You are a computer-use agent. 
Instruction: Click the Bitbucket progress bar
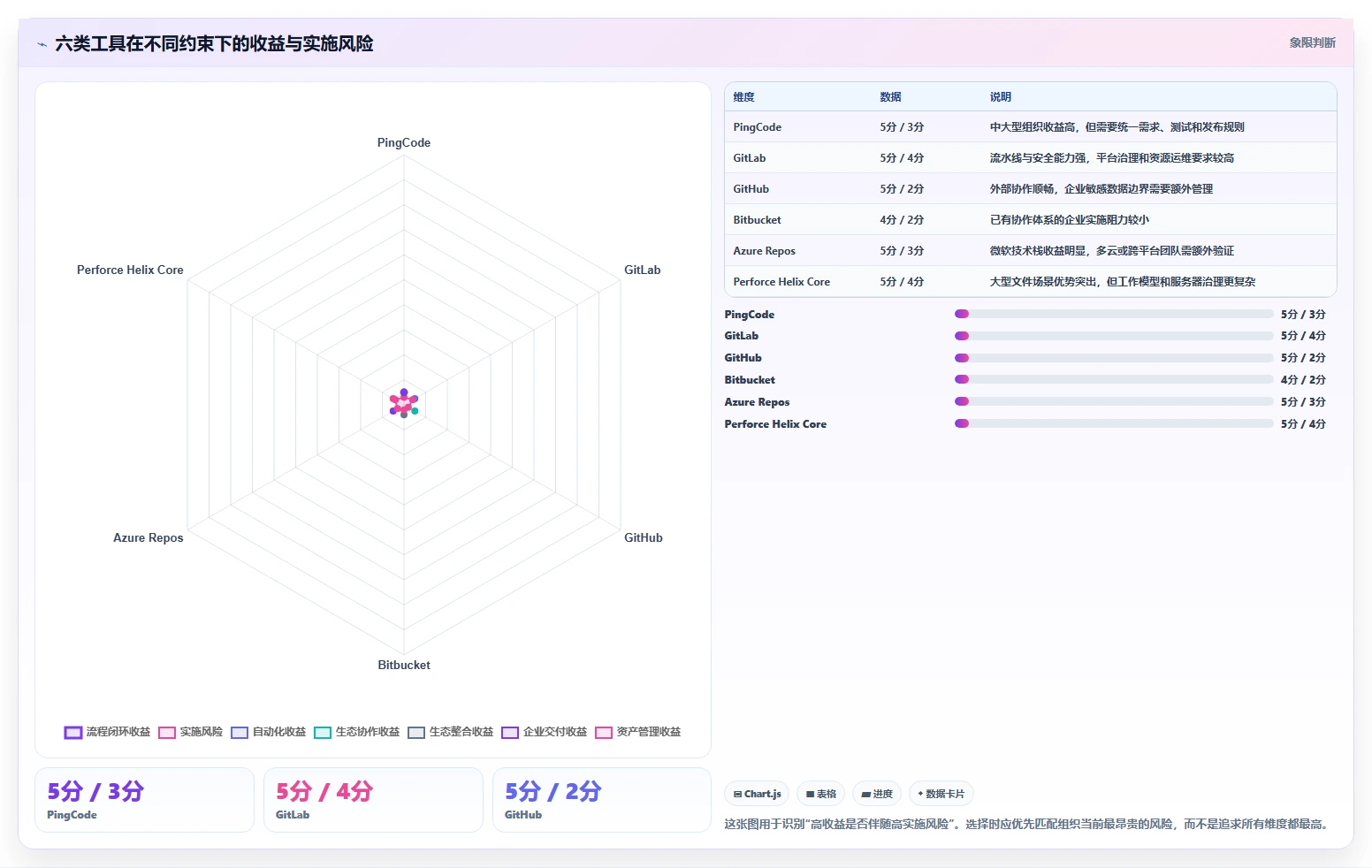tap(1114, 379)
